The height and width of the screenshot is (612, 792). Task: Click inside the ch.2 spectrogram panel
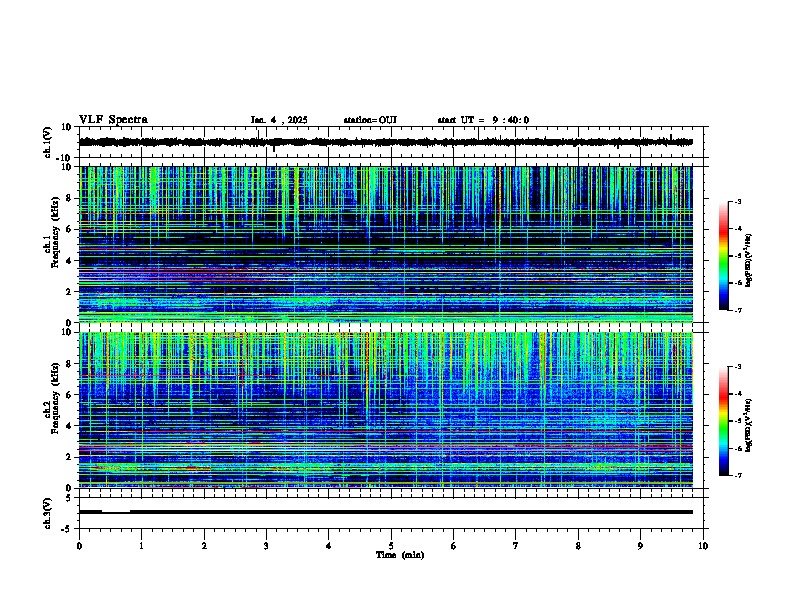click(x=385, y=410)
